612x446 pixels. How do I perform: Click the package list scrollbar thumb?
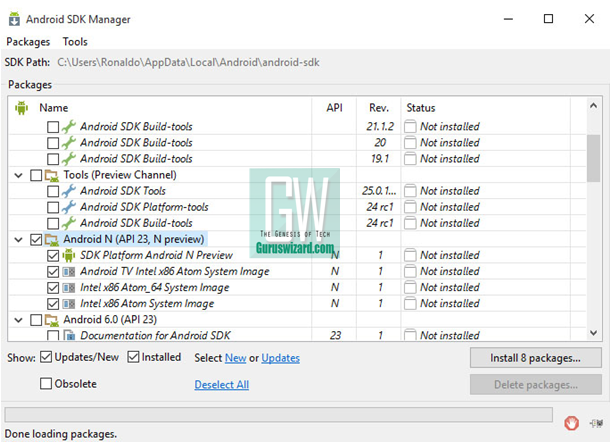pyautogui.click(x=593, y=158)
